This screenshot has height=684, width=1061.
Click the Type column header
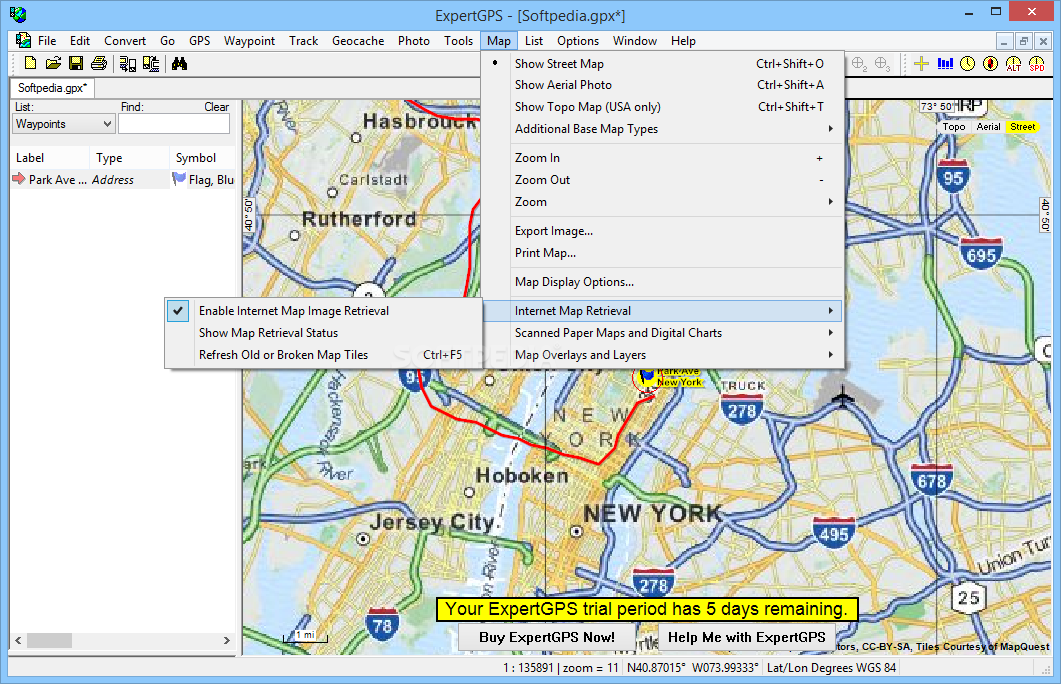pyautogui.click(x=129, y=158)
